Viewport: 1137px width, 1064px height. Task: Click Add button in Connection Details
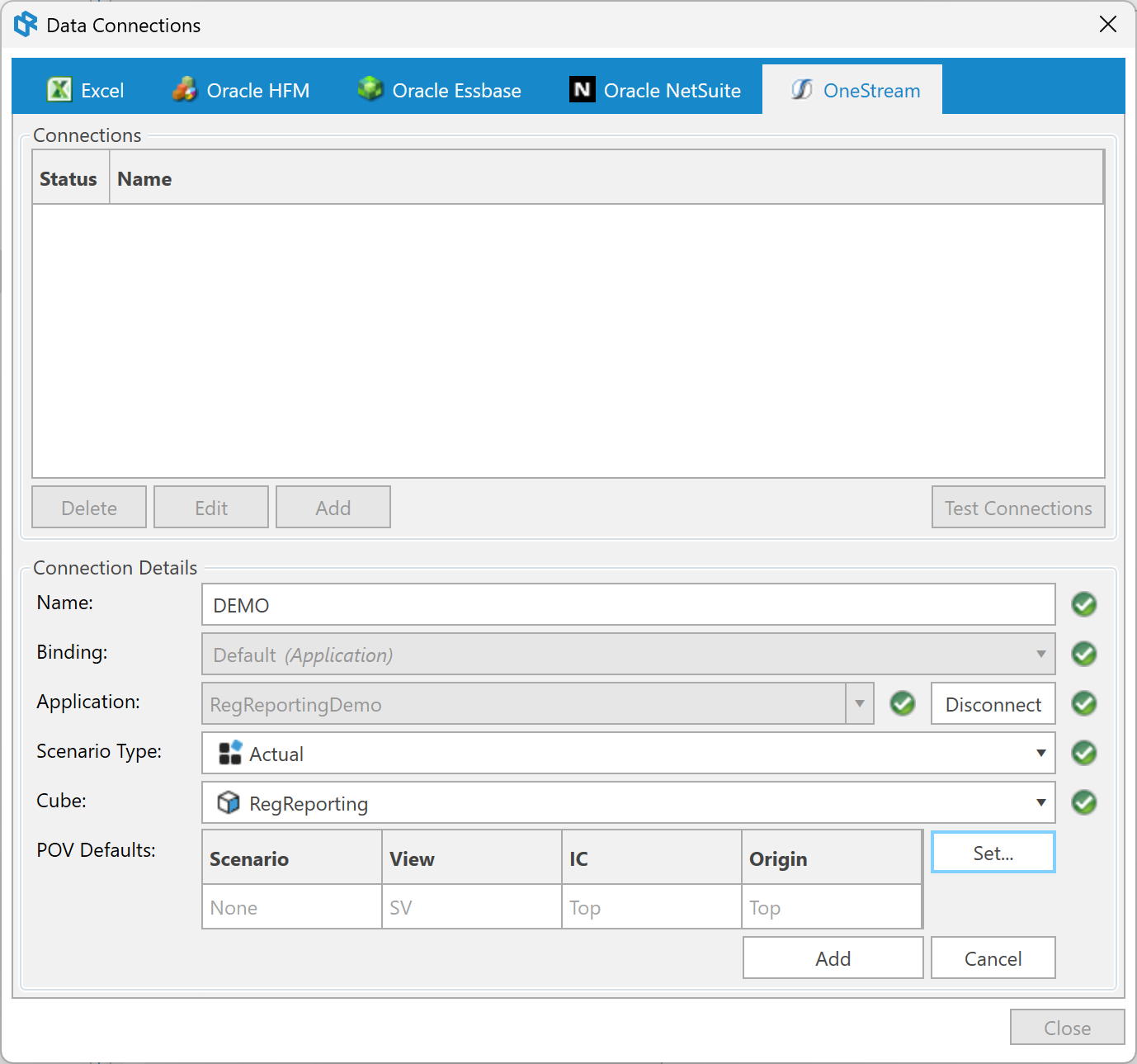tap(833, 958)
